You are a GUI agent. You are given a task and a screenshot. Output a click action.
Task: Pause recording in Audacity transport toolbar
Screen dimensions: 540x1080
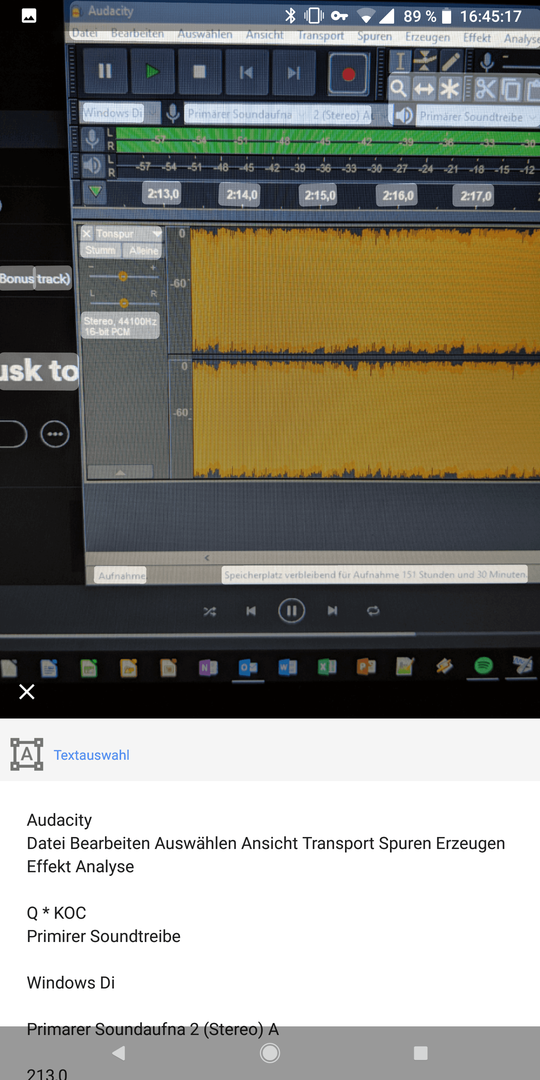coord(105,71)
